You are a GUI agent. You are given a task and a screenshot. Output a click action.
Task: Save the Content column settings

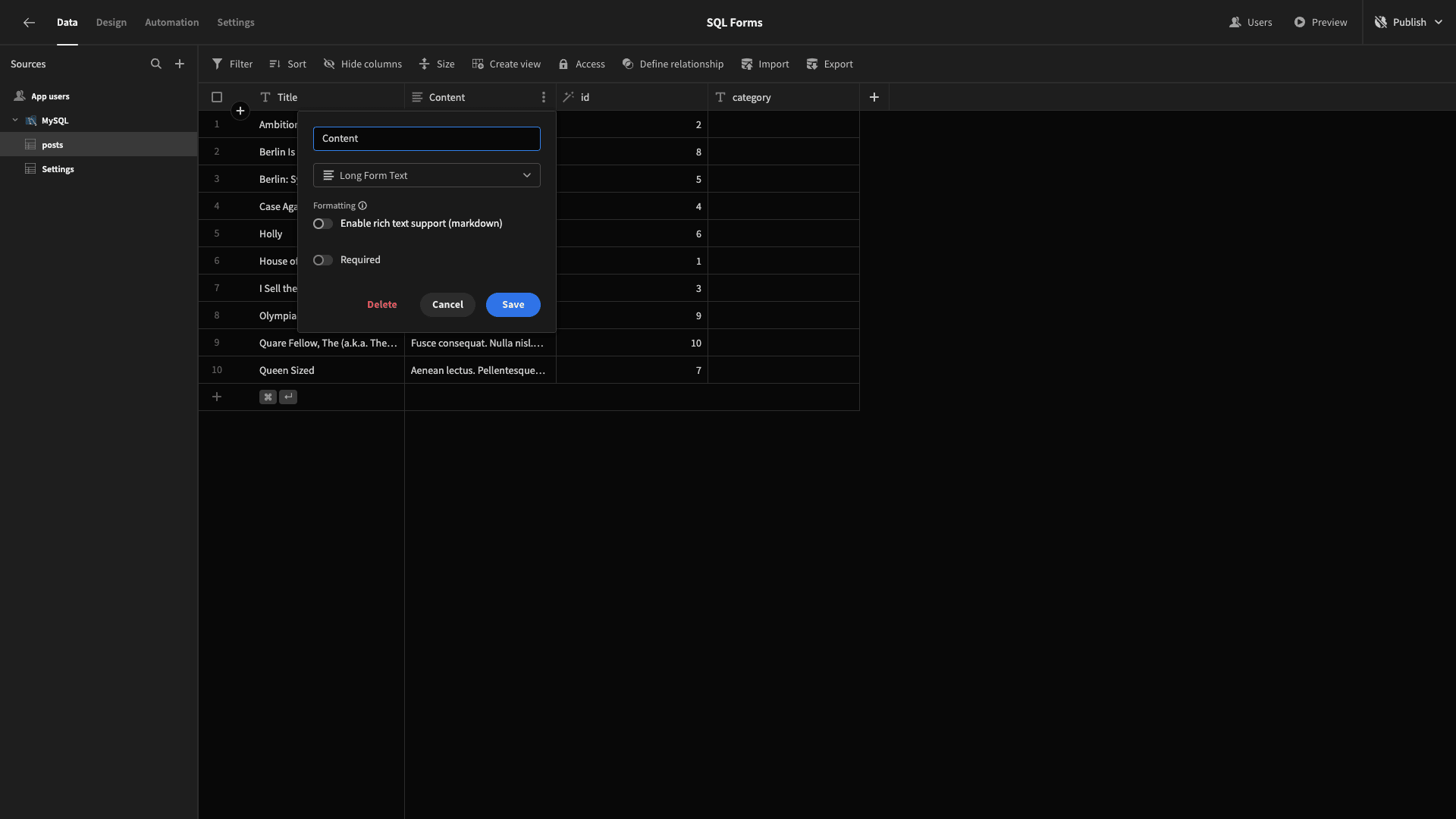coord(513,304)
